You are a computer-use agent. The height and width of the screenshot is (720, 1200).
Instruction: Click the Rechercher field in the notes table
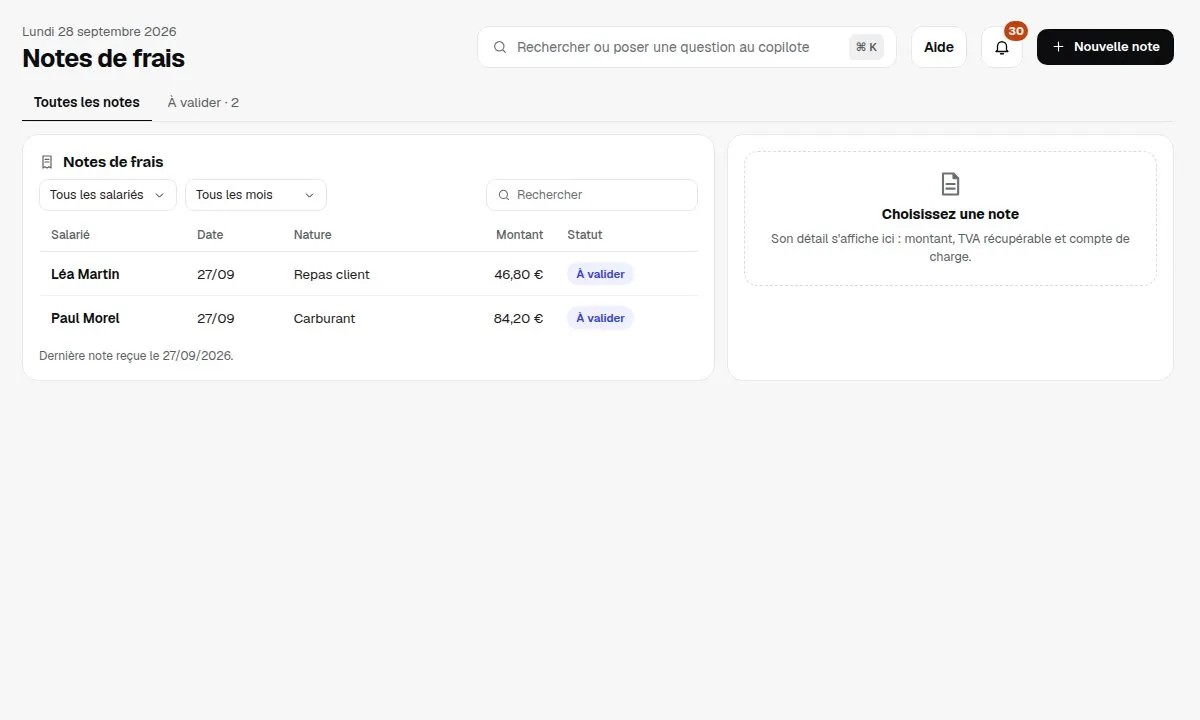coord(592,195)
